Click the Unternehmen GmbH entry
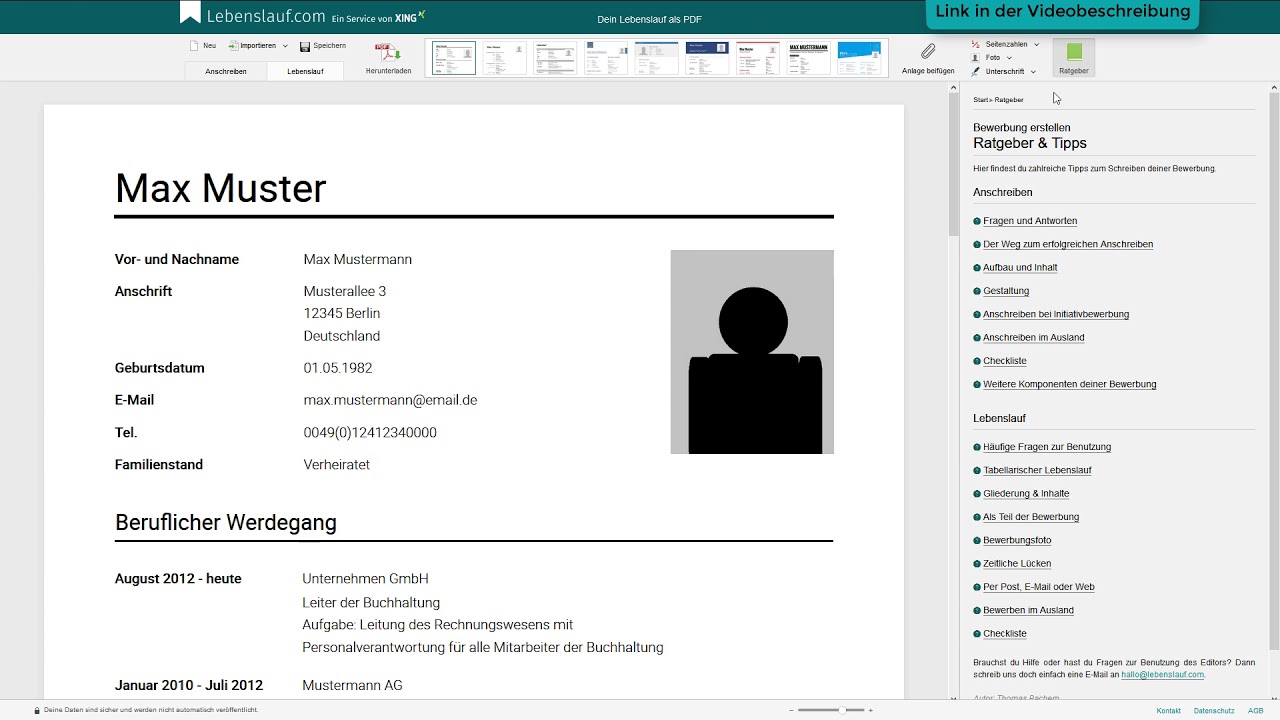The width and height of the screenshot is (1280, 720). (366, 579)
